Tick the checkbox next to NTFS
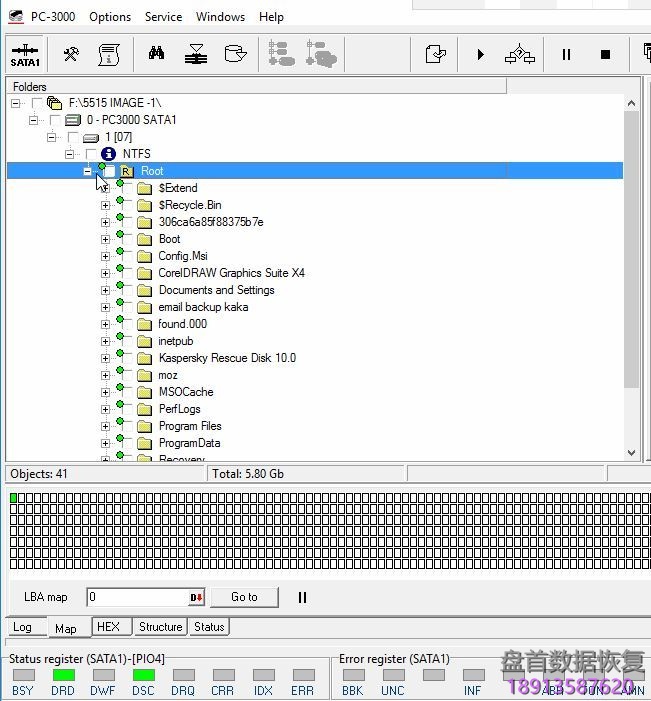651x701 pixels. pyautogui.click(x=91, y=154)
